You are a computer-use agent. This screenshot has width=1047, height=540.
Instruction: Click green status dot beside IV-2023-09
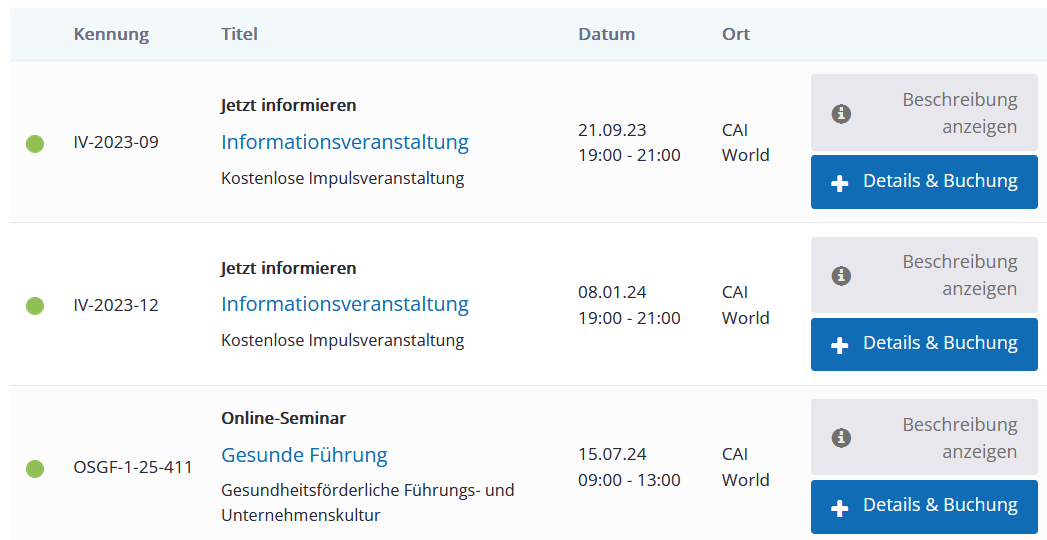(x=35, y=144)
